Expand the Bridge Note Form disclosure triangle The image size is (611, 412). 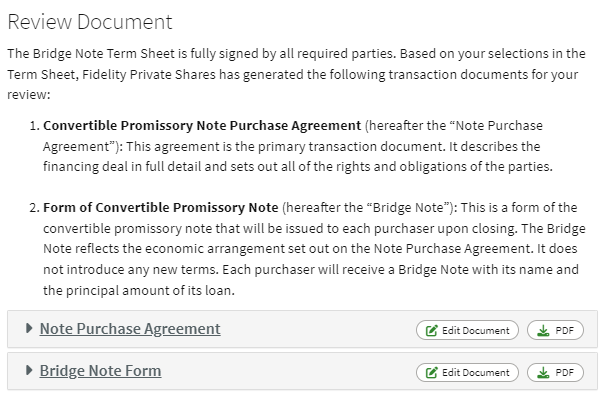point(28,370)
